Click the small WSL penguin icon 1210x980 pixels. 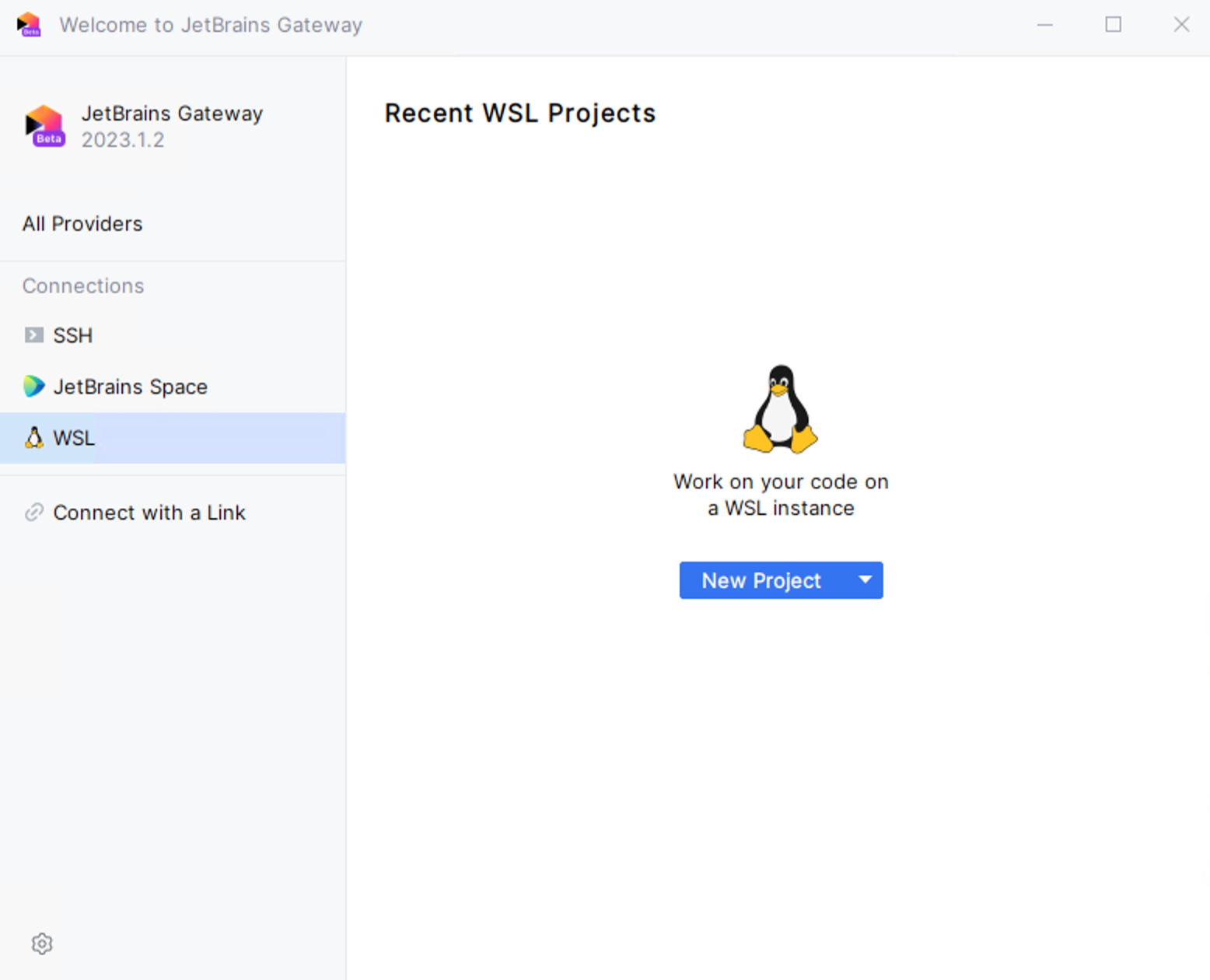coord(33,438)
